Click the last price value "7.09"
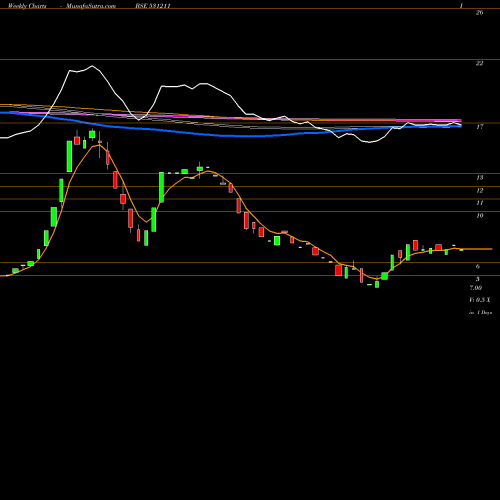500x500 pixels. coord(476,288)
